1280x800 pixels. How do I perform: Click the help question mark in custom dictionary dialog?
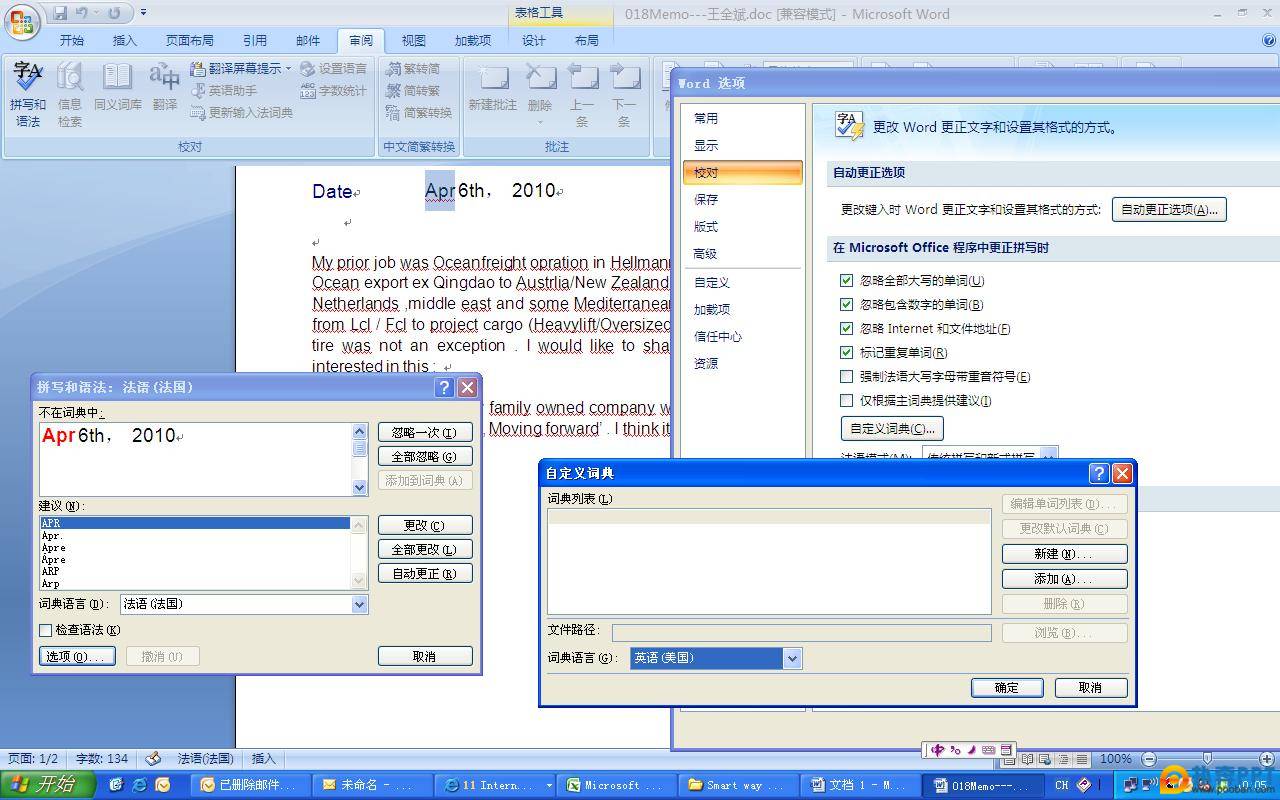tap(1098, 473)
